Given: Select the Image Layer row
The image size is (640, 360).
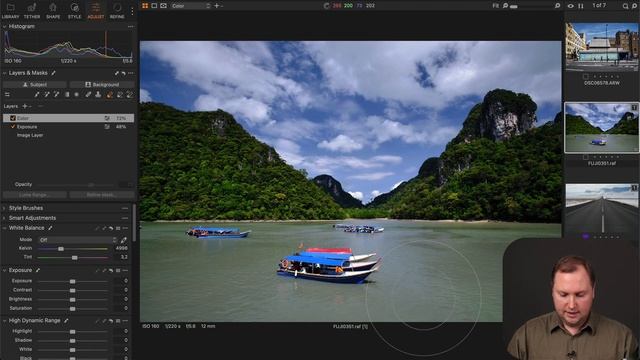Looking at the screenshot, I should [68, 135].
